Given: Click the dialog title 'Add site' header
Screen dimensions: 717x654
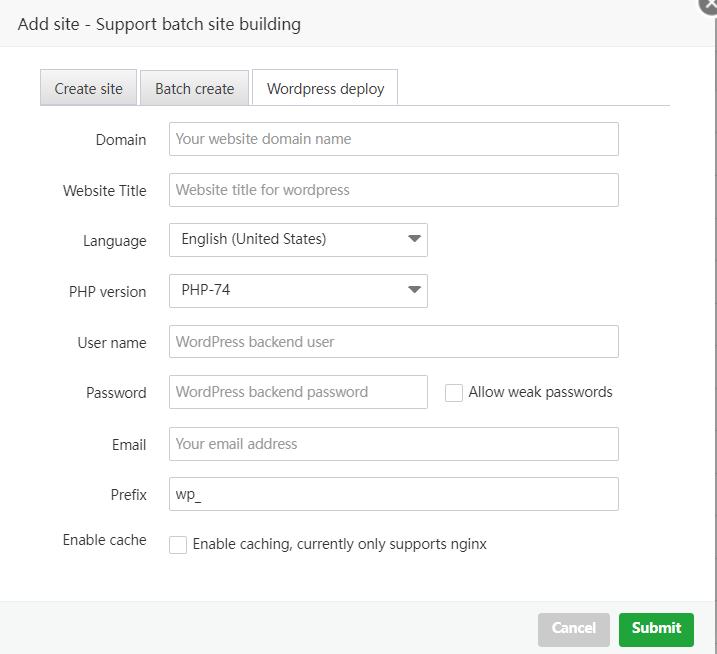Looking at the screenshot, I should tap(159, 24).
